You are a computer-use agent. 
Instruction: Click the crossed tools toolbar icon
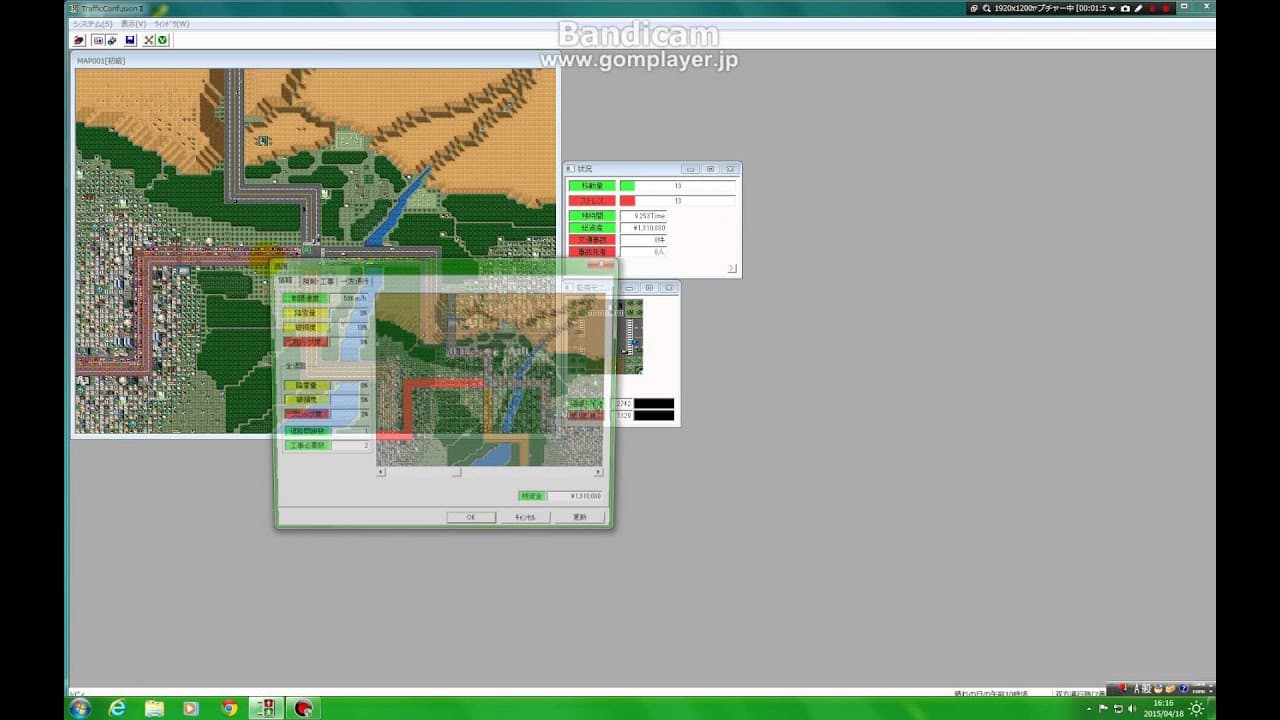(x=149, y=40)
